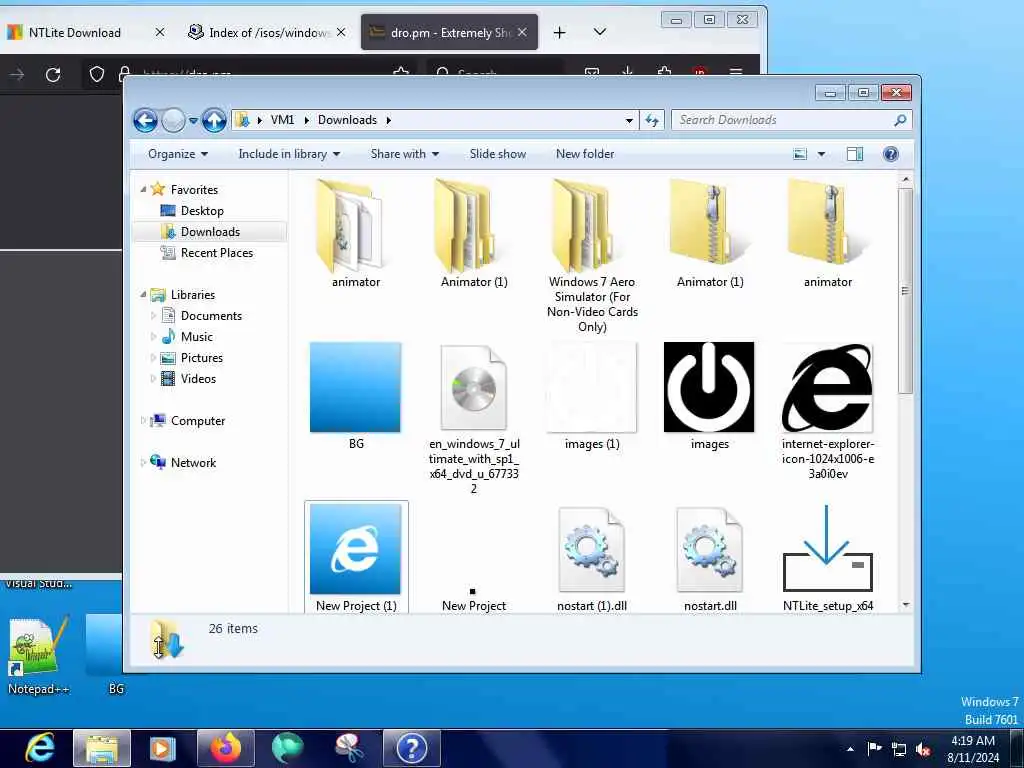The width and height of the screenshot is (1024, 768).
Task: Open the Organize dropdown menu
Action: point(178,154)
